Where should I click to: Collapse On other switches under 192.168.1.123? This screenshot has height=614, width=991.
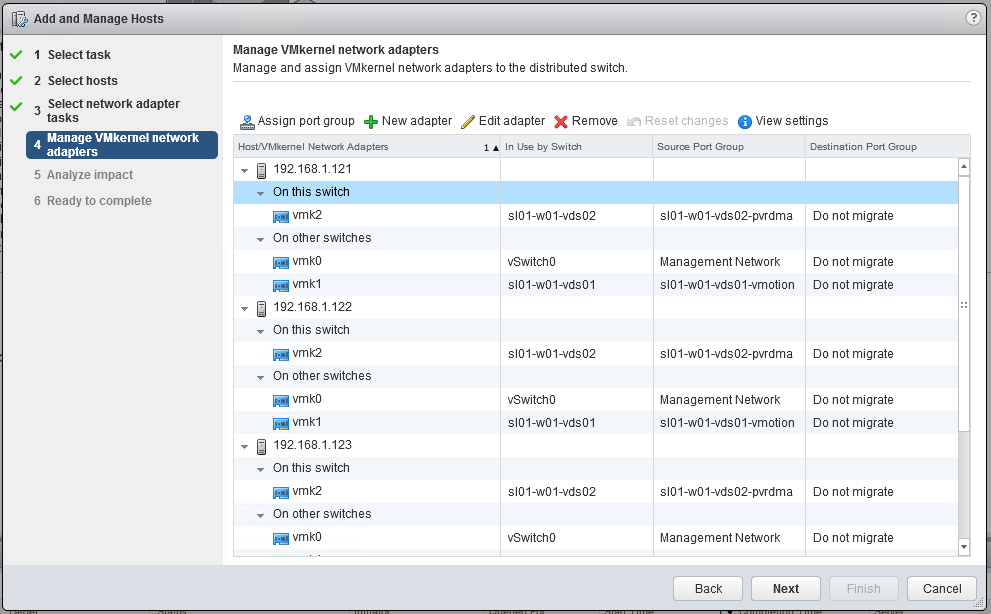[x=260, y=515]
